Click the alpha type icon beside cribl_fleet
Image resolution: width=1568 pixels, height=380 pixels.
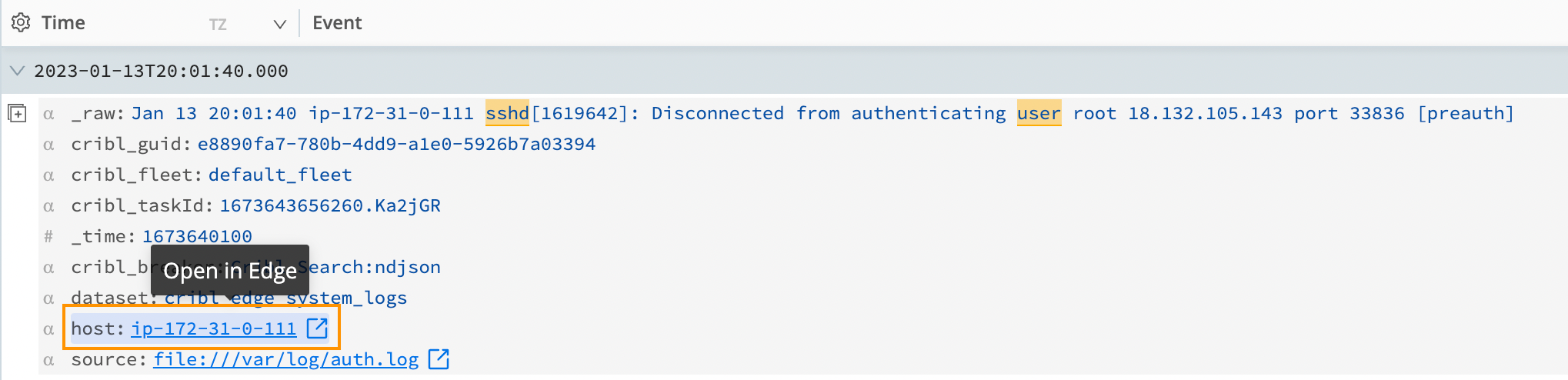click(x=48, y=175)
